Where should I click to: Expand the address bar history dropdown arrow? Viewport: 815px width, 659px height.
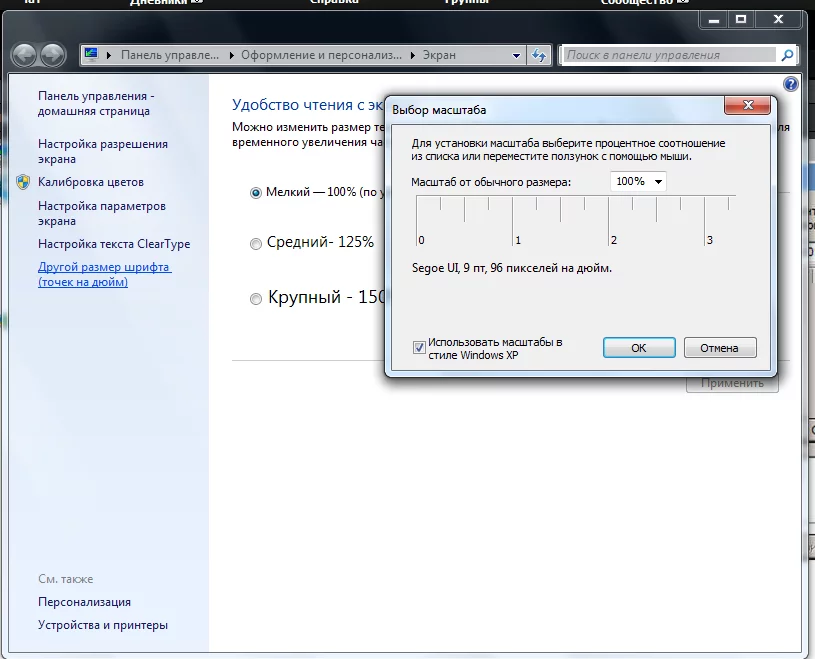point(516,56)
